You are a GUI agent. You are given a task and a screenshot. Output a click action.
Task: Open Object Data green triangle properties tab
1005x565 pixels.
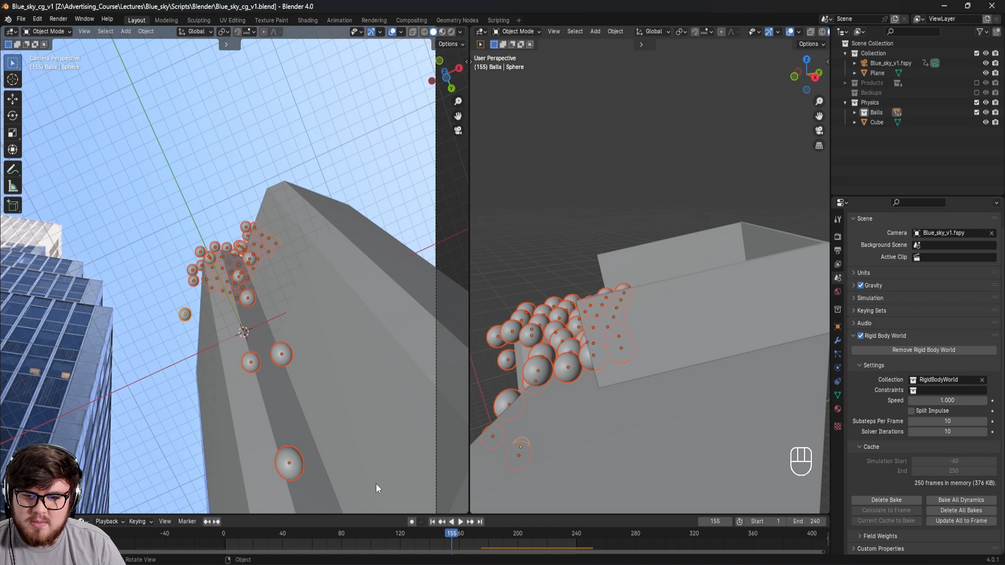coord(838,395)
